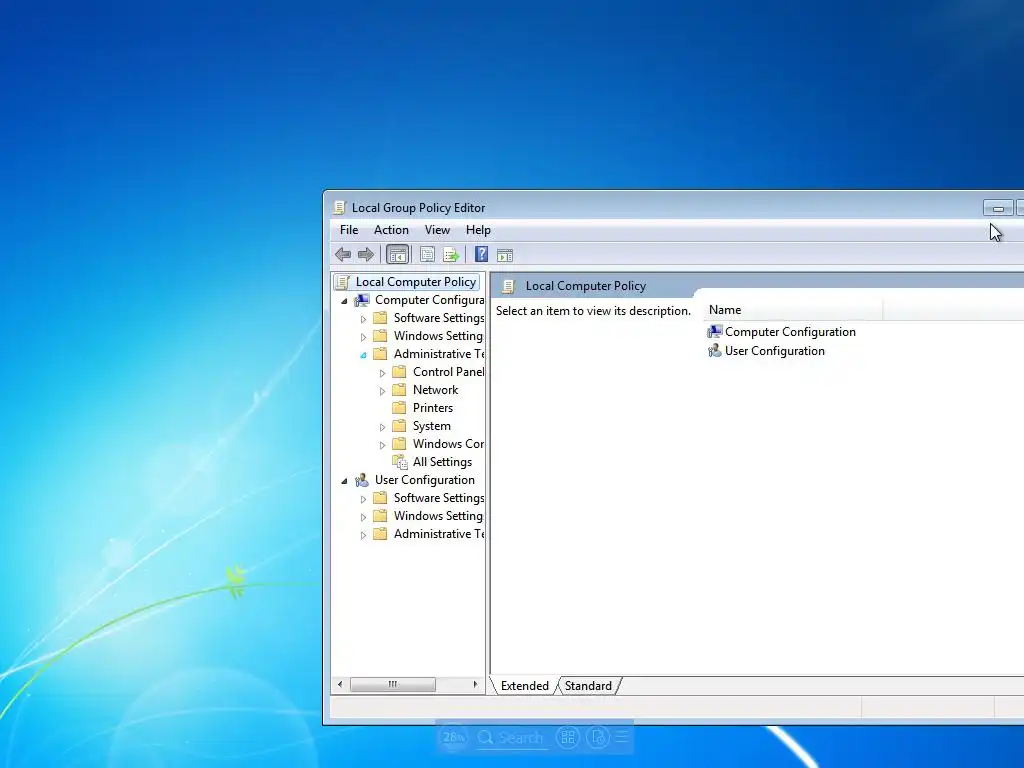
Task: Click the Export List toolbar icon
Action: [x=451, y=255]
